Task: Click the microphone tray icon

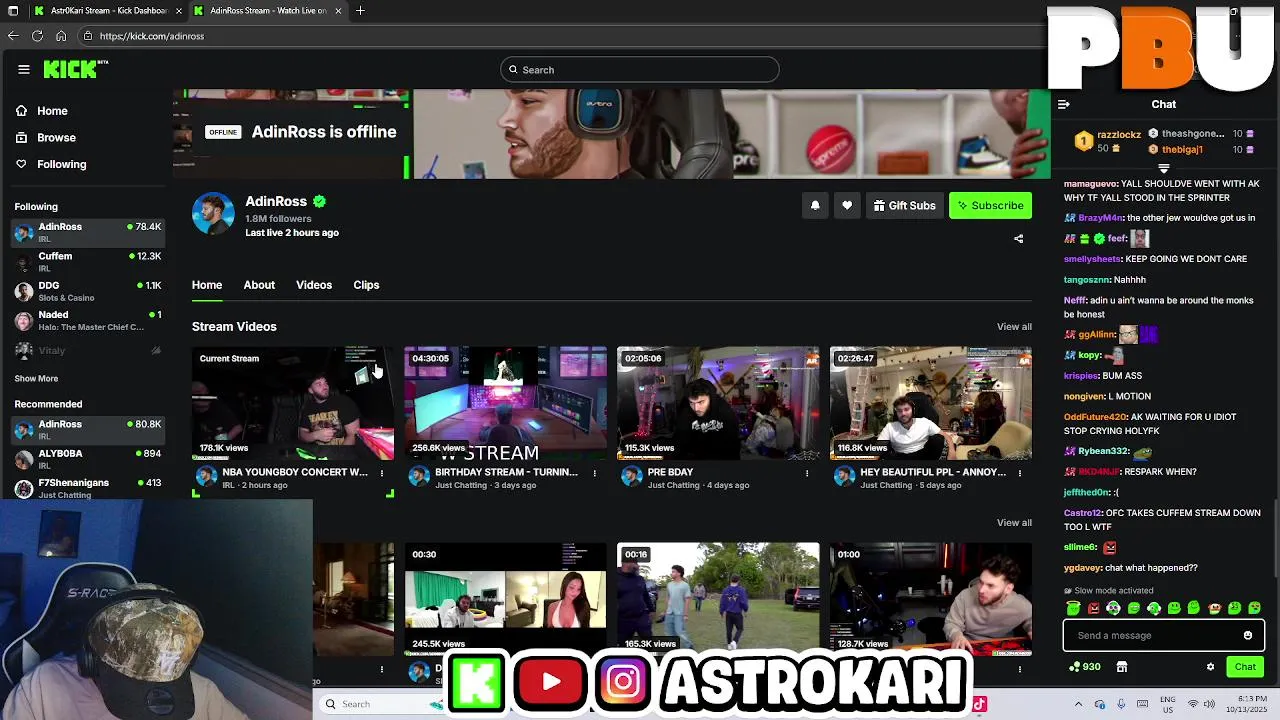Action: (1121, 704)
